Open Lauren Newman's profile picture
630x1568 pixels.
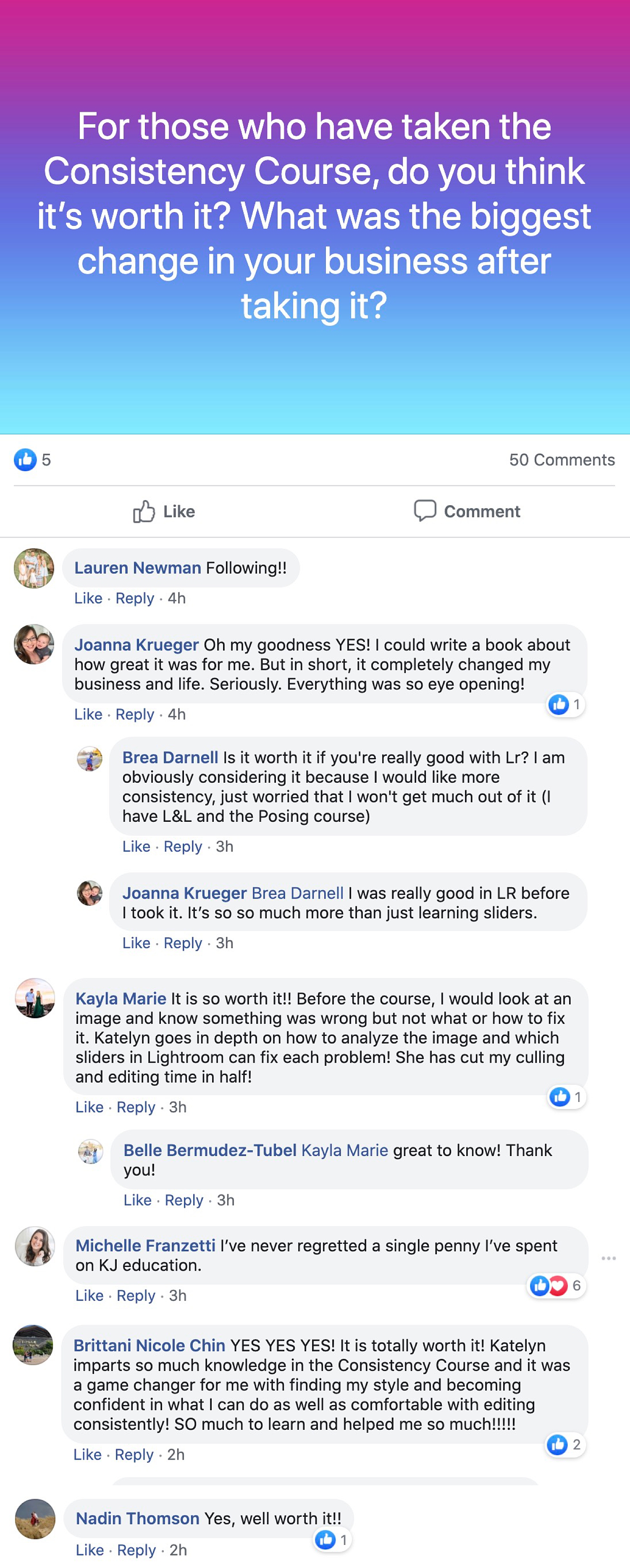point(34,568)
